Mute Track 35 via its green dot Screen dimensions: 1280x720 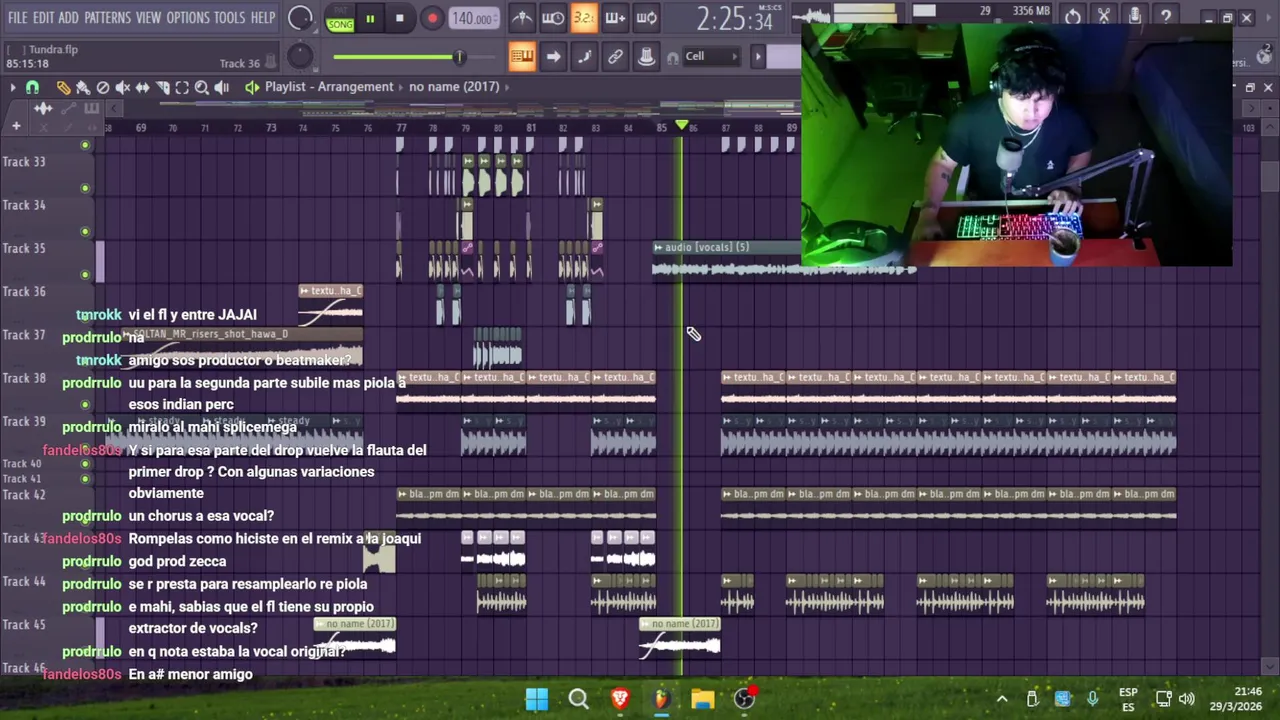click(x=85, y=274)
